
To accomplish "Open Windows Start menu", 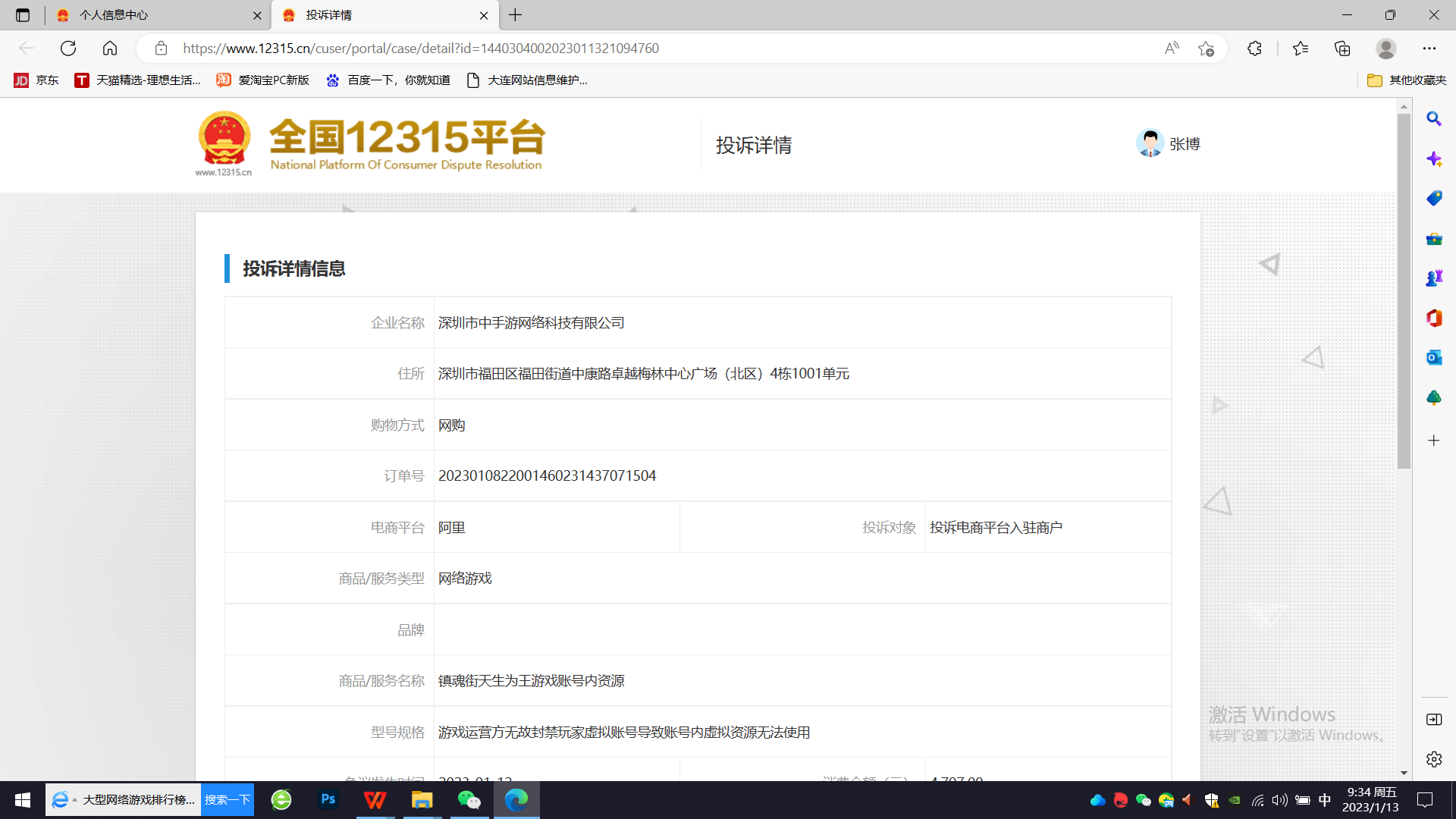I will [x=23, y=800].
